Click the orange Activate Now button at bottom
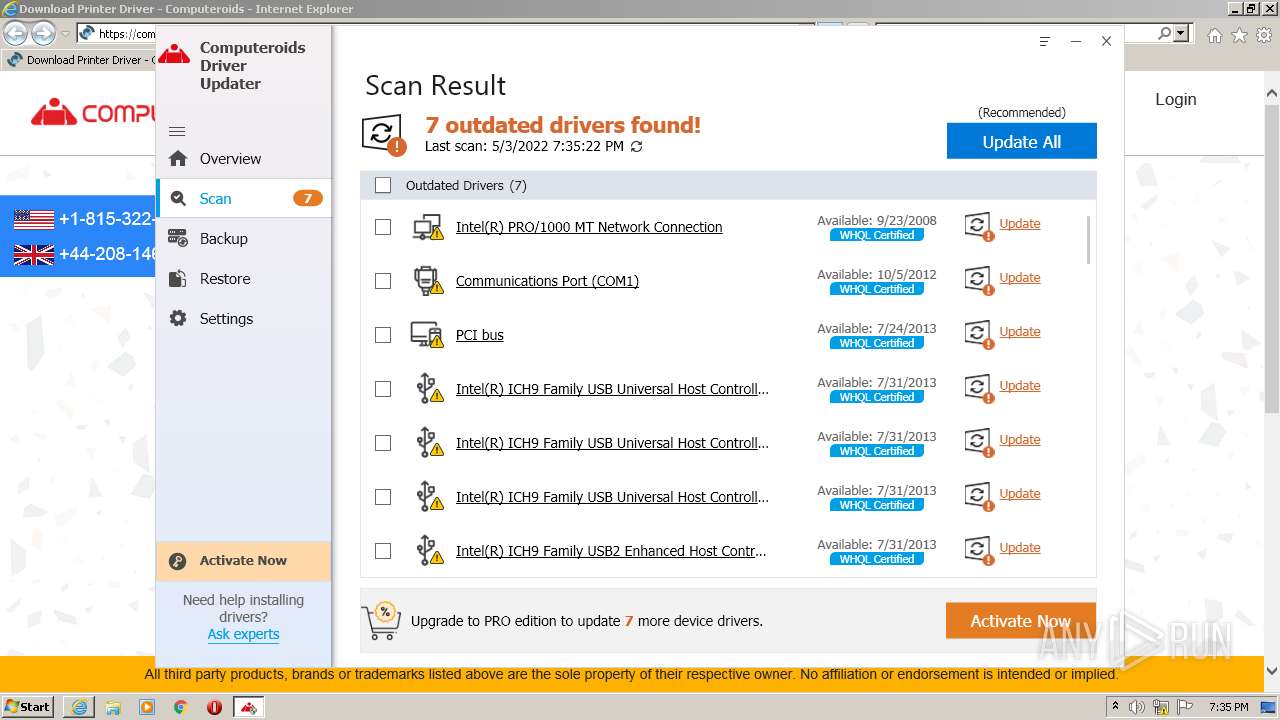 (x=1020, y=621)
